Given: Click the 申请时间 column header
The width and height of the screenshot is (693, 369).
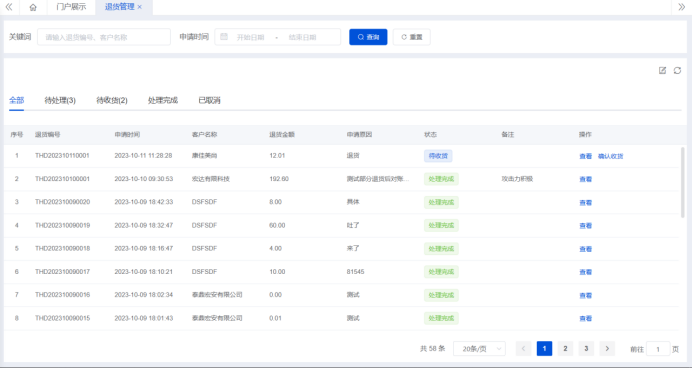Looking at the screenshot, I should pyautogui.click(x=127, y=134).
